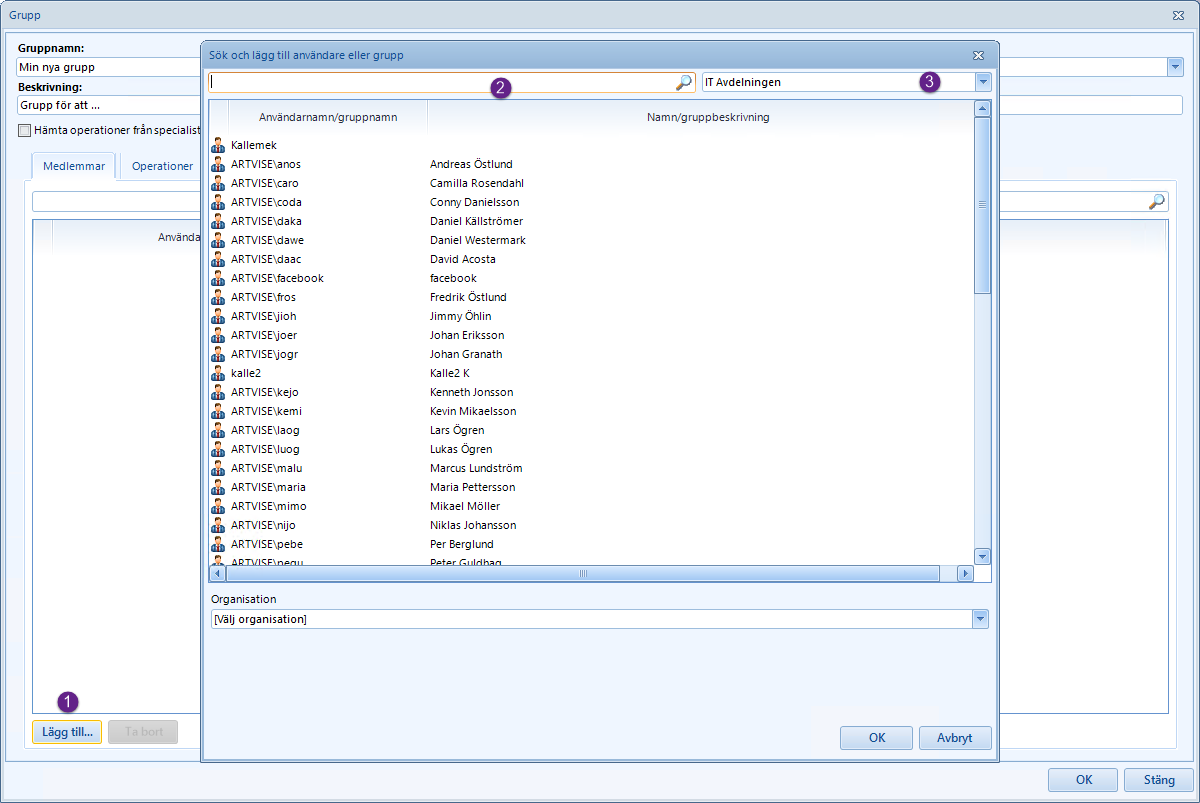Click the user icon for ARTVISE\jioh
This screenshot has width=1200, height=803.
[x=218, y=317]
